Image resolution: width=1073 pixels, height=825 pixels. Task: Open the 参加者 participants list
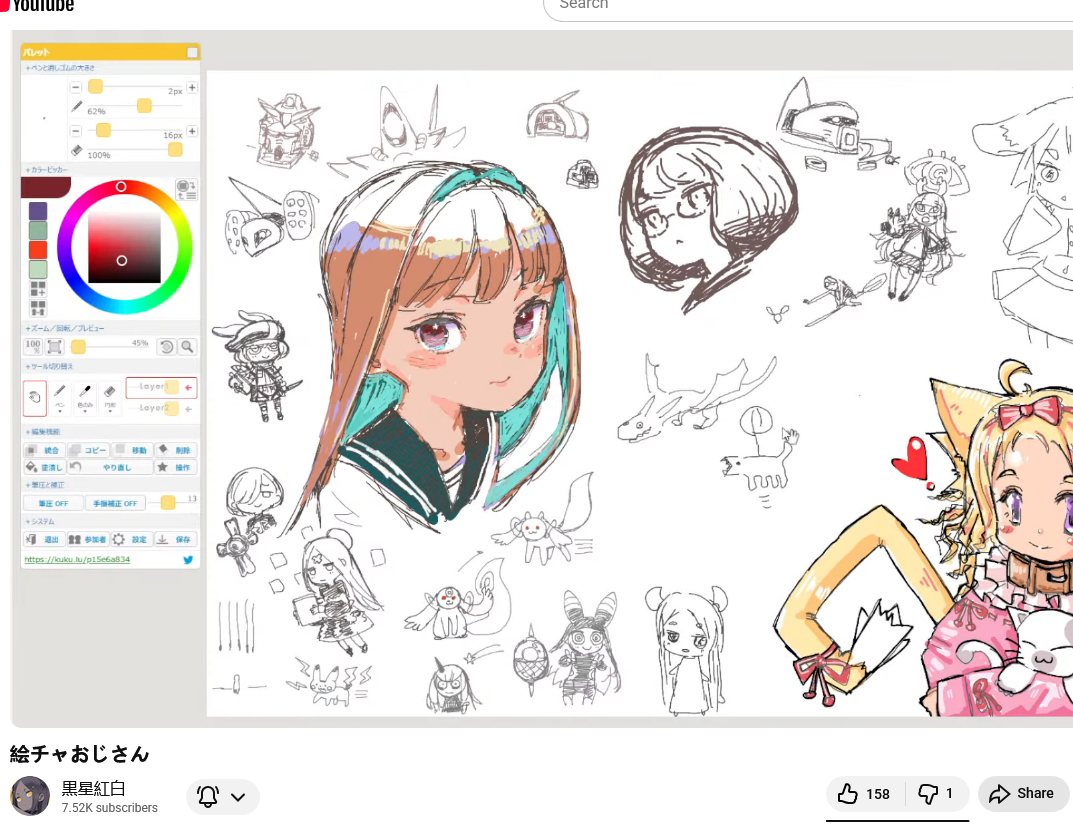coord(88,539)
